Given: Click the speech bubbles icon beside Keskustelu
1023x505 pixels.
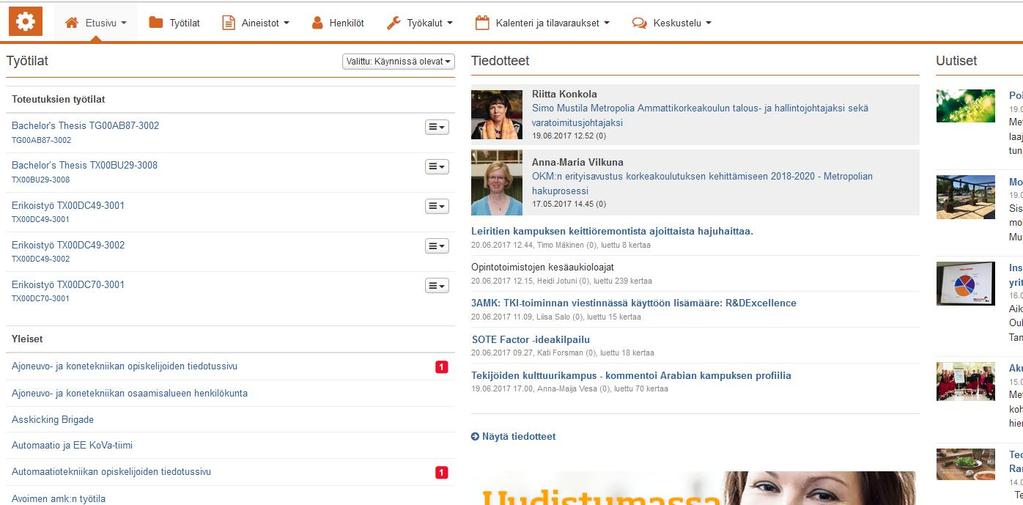Looking at the screenshot, I should [639, 23].
